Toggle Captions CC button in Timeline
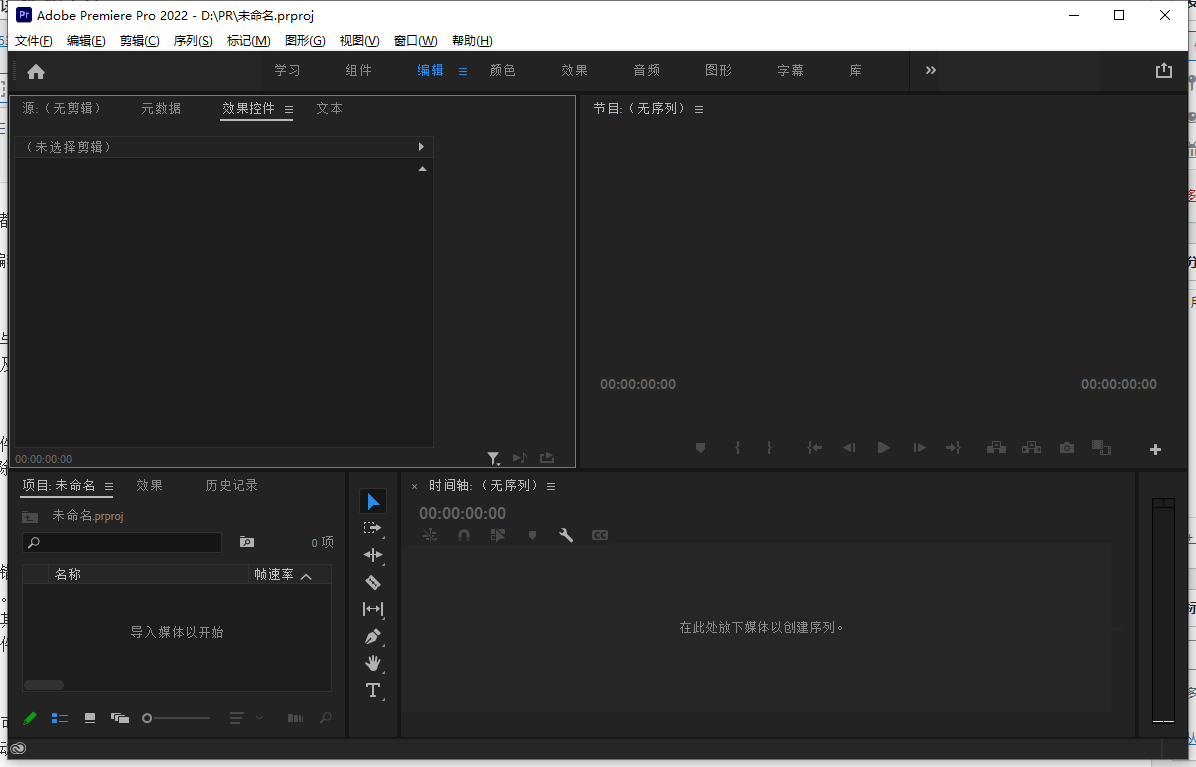 (x=600, y=535)
